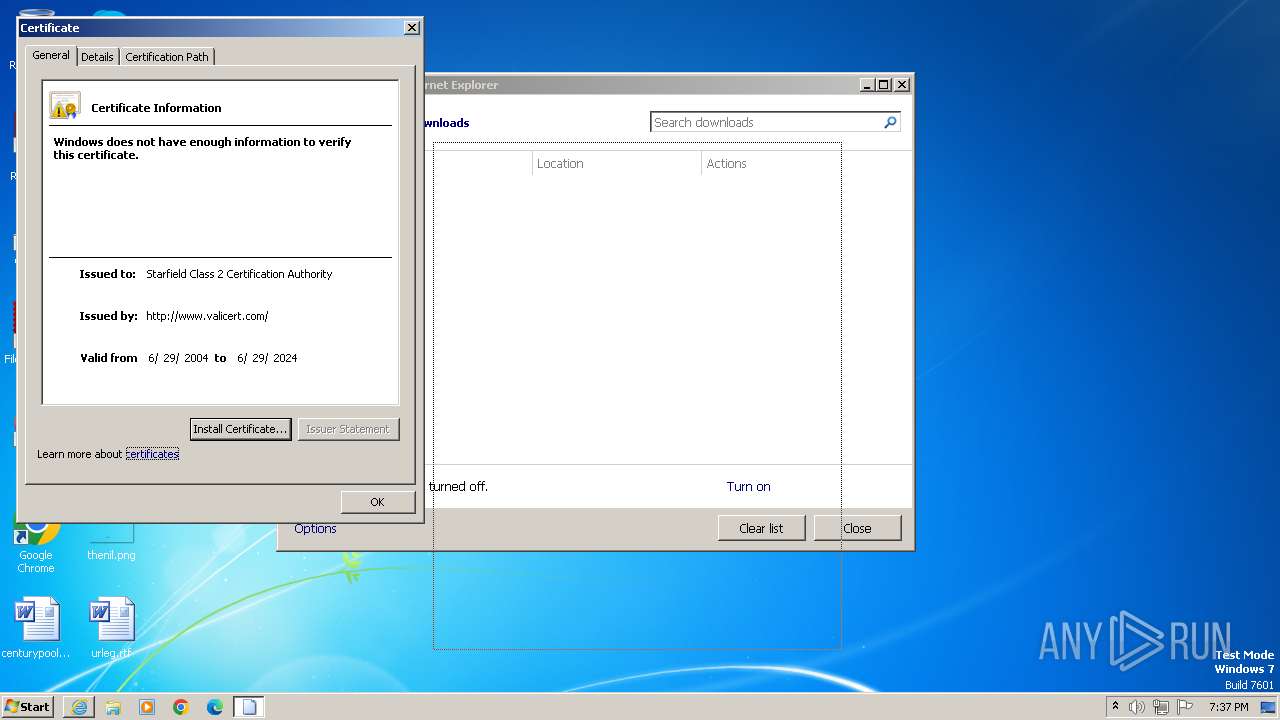This screenshot has width=1280, height=720.
Task: Close the Certificate dialog with X
Action: tap(411, 28)
